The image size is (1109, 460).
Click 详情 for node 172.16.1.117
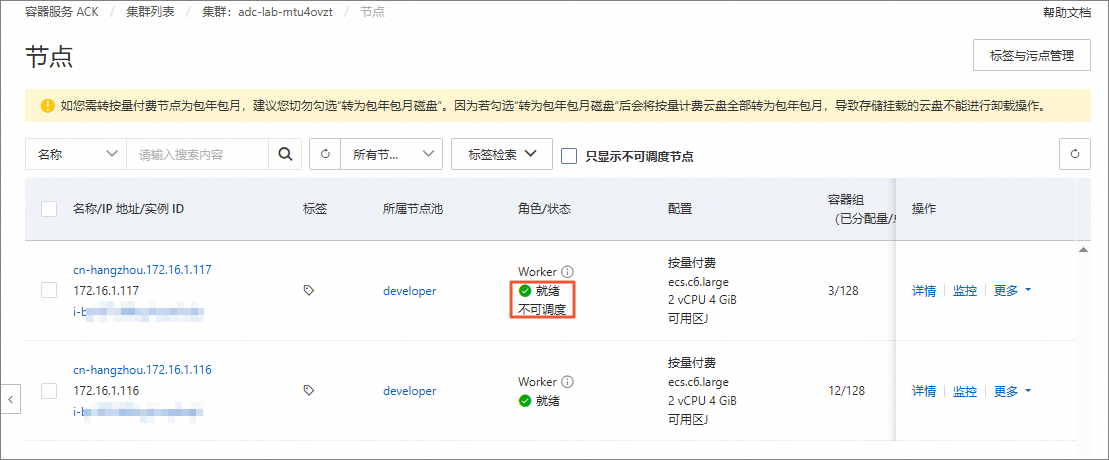924,290
